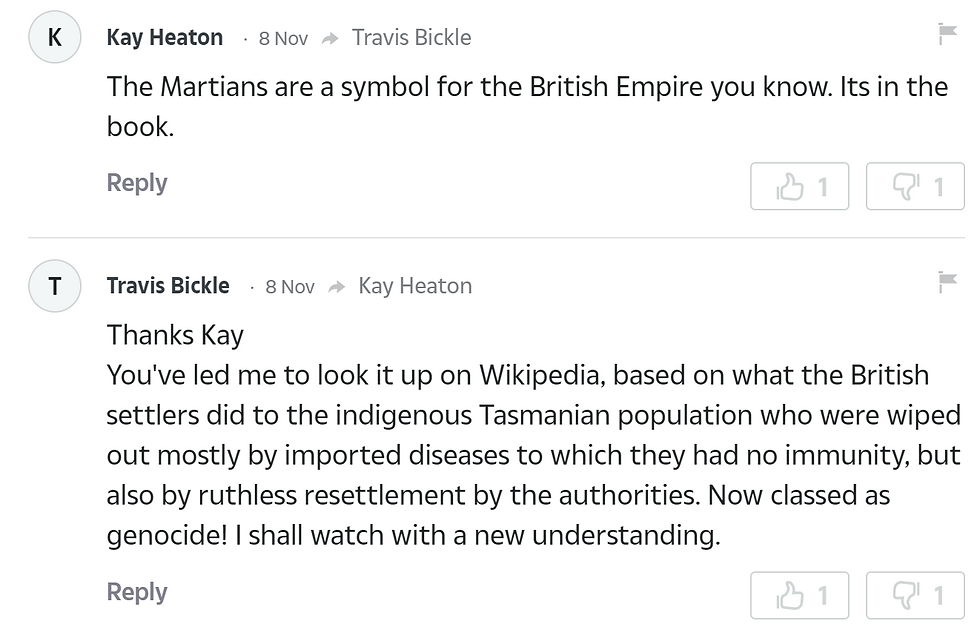Go to Travis Bickle's parent comment reference
This screenshot has width=980, height=626.
(x=411, y=37)
